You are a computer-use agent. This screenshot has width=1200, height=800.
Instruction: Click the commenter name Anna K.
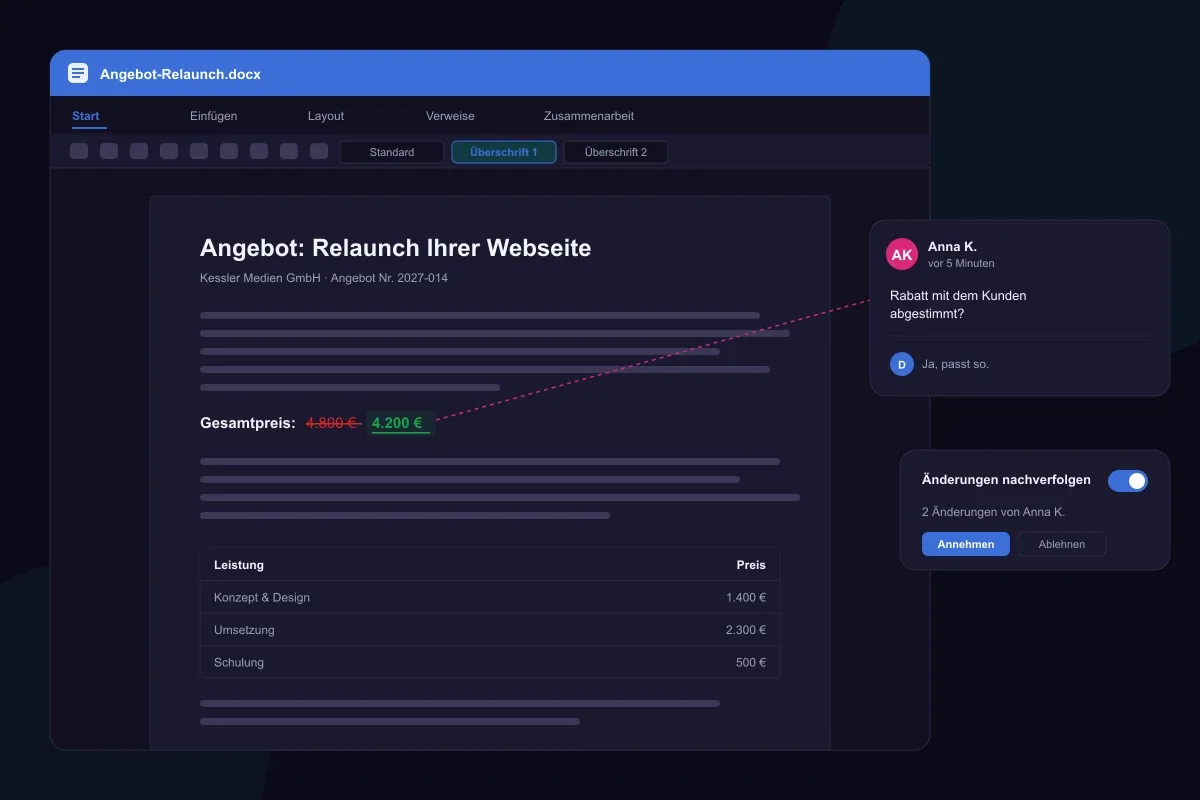click(952, 247)
